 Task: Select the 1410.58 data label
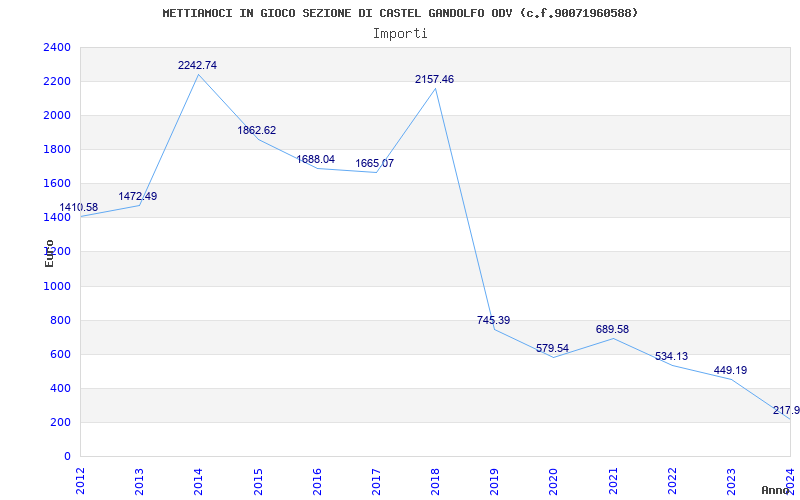pyautogui.click(x=79, y=208)
